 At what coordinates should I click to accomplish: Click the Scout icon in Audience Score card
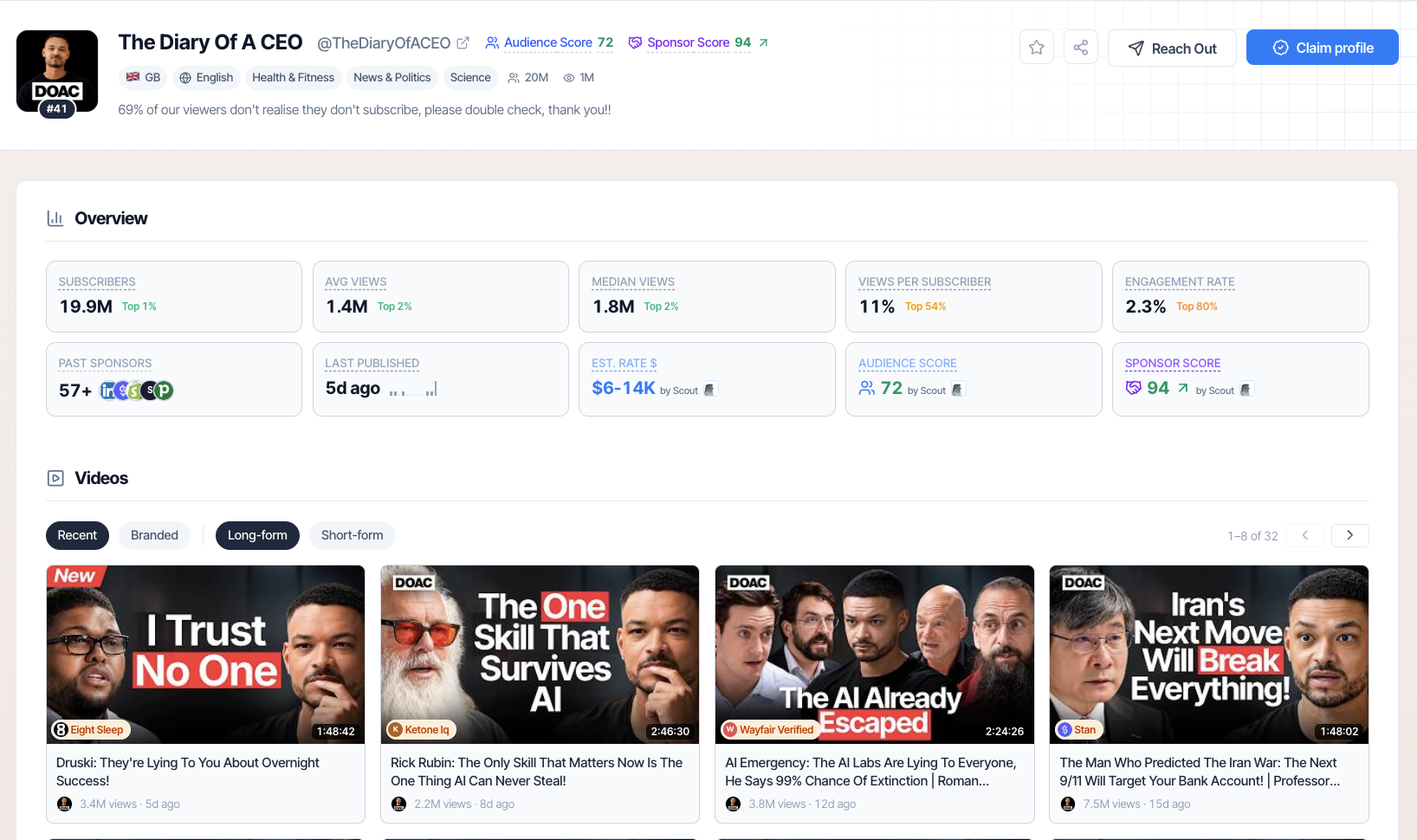[x=957, y=390]
